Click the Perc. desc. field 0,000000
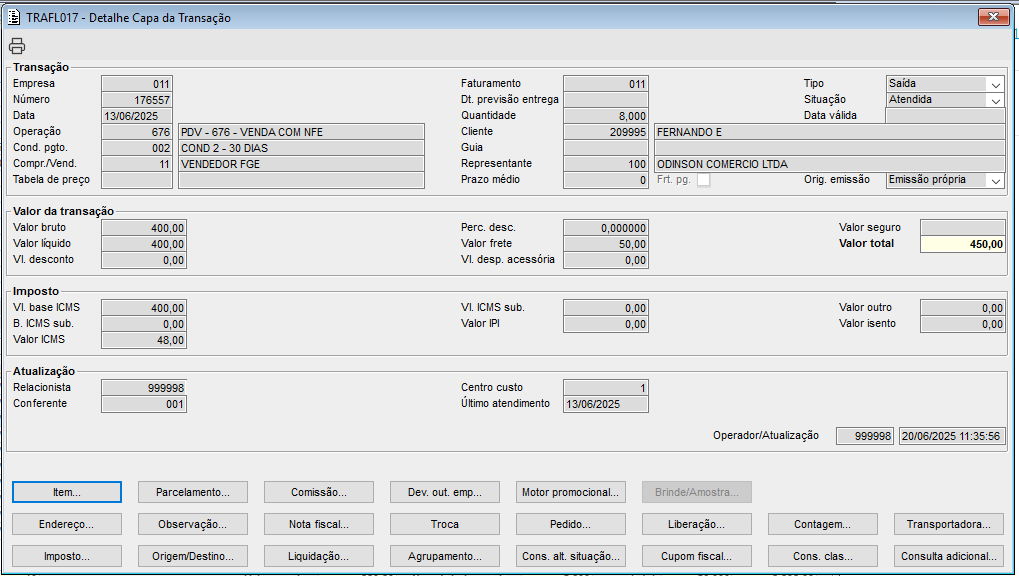This screenshot has width=1019, height=576. (606, 228)
